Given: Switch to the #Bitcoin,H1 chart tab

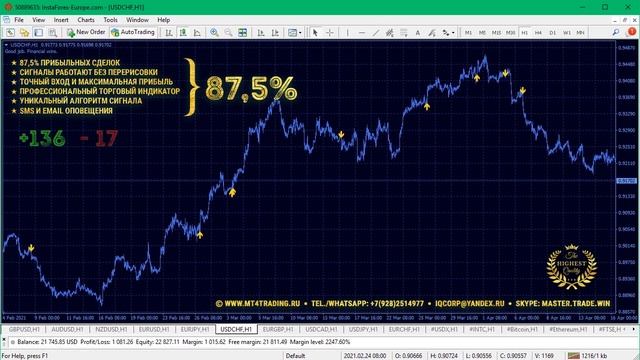Looking at the screenshot, I should point(522,329).
